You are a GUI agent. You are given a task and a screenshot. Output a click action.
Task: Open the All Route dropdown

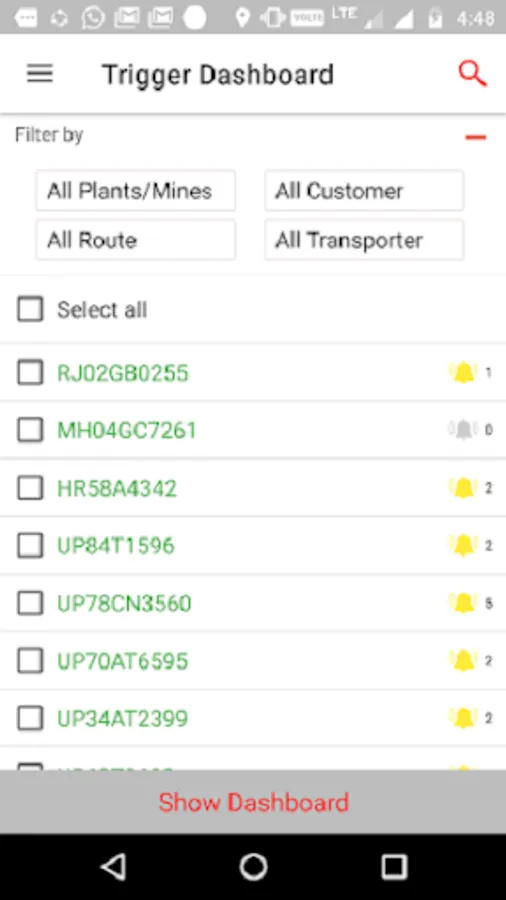pyautogui.click(x=135, y=240)
